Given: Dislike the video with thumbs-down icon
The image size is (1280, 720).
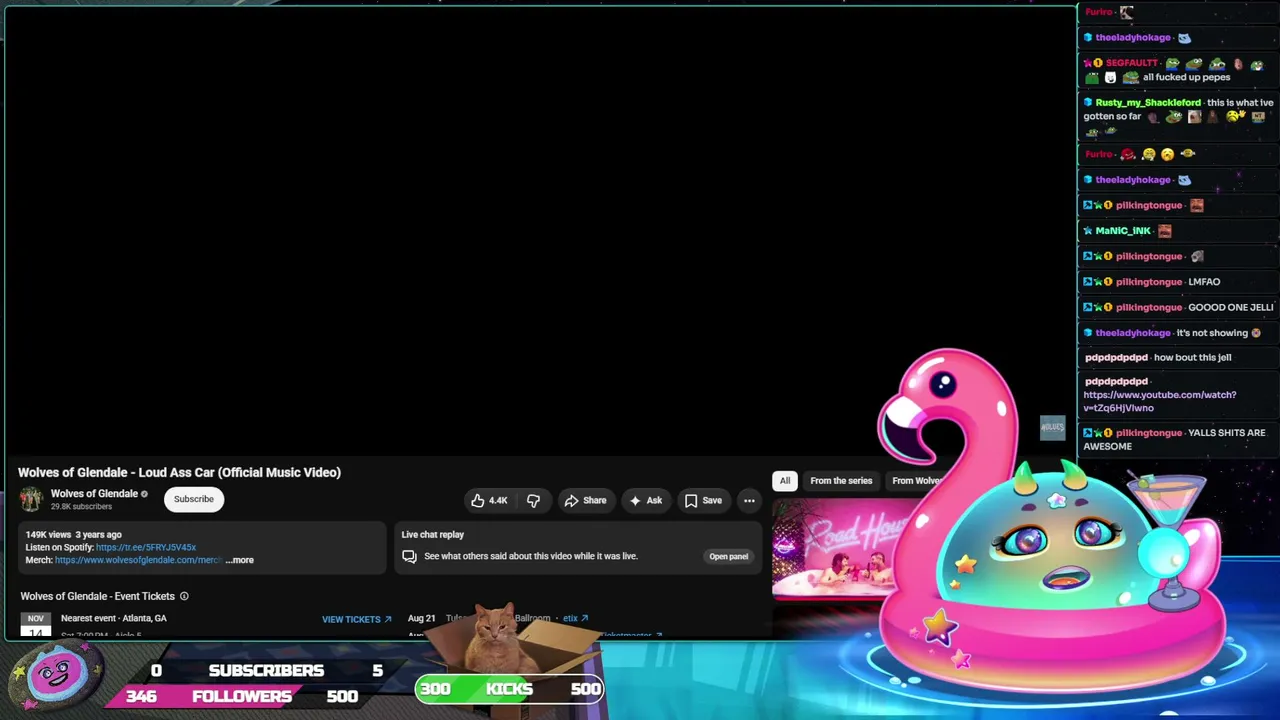Looking at the screenshot, I should pos(533,500).
